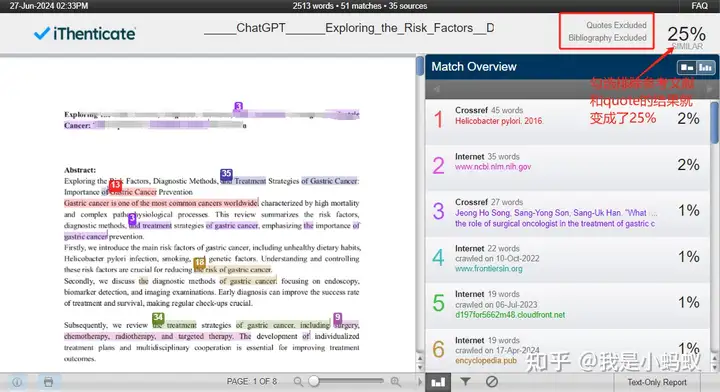Open the excluded sources circle-slash icon
This screenshot has height=392, width=720.
pyautogui.click(x=492, y=381)
